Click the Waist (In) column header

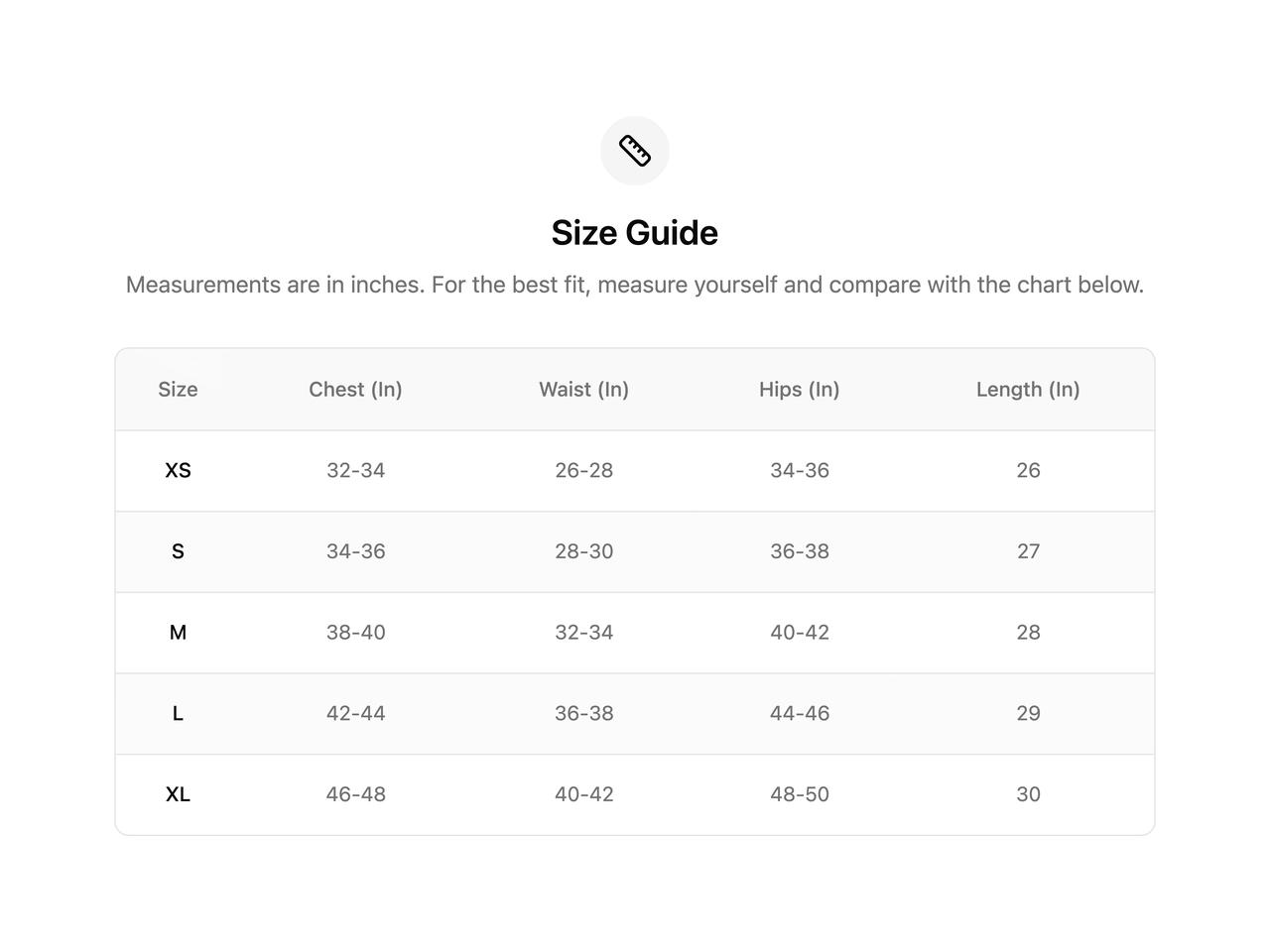[x=583, y=390]
